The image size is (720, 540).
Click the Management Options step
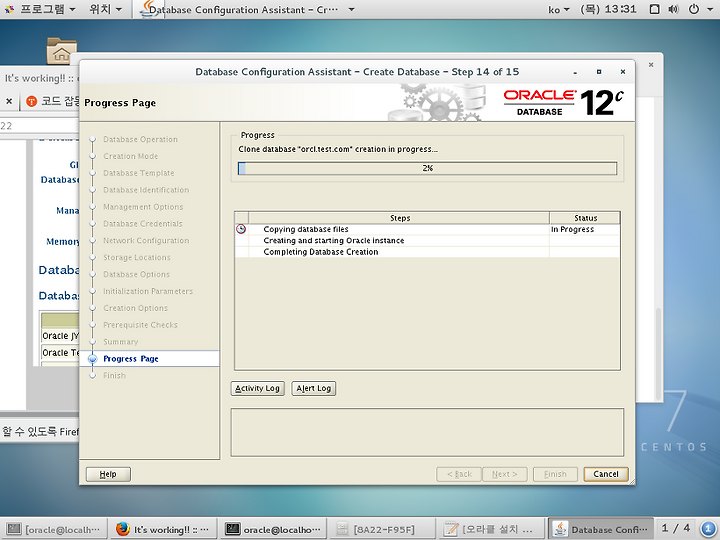coord(143,207)
